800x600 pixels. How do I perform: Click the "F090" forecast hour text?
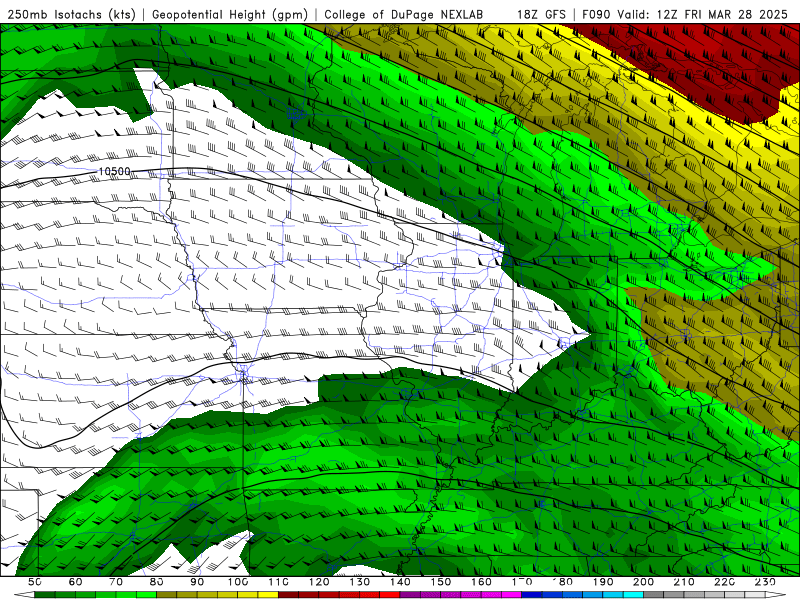596,14
